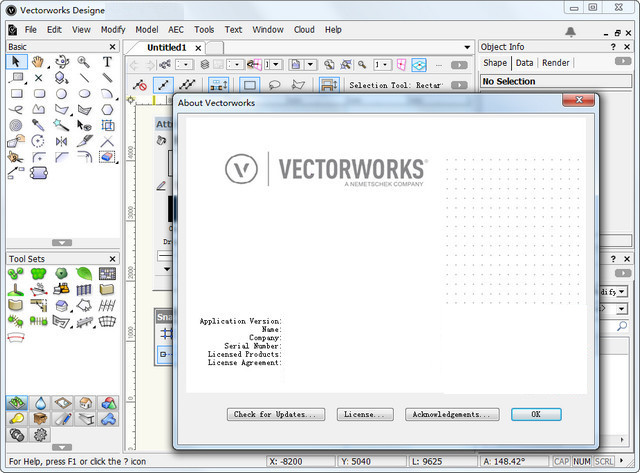Viewport: 640px width, 473px height.
Task: Select the Text tool
Action: [x=107, y=62]
